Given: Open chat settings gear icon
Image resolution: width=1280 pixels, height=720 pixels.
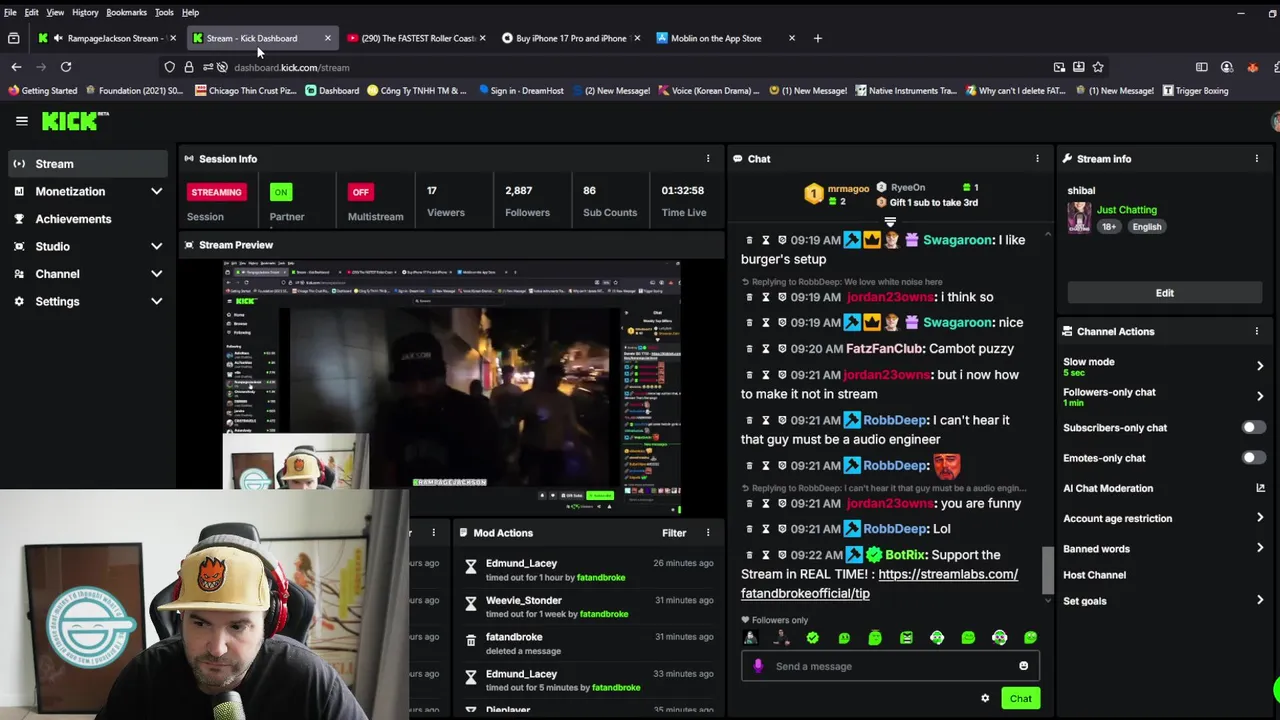Looking at the screenshot, I should coord(985,698).
